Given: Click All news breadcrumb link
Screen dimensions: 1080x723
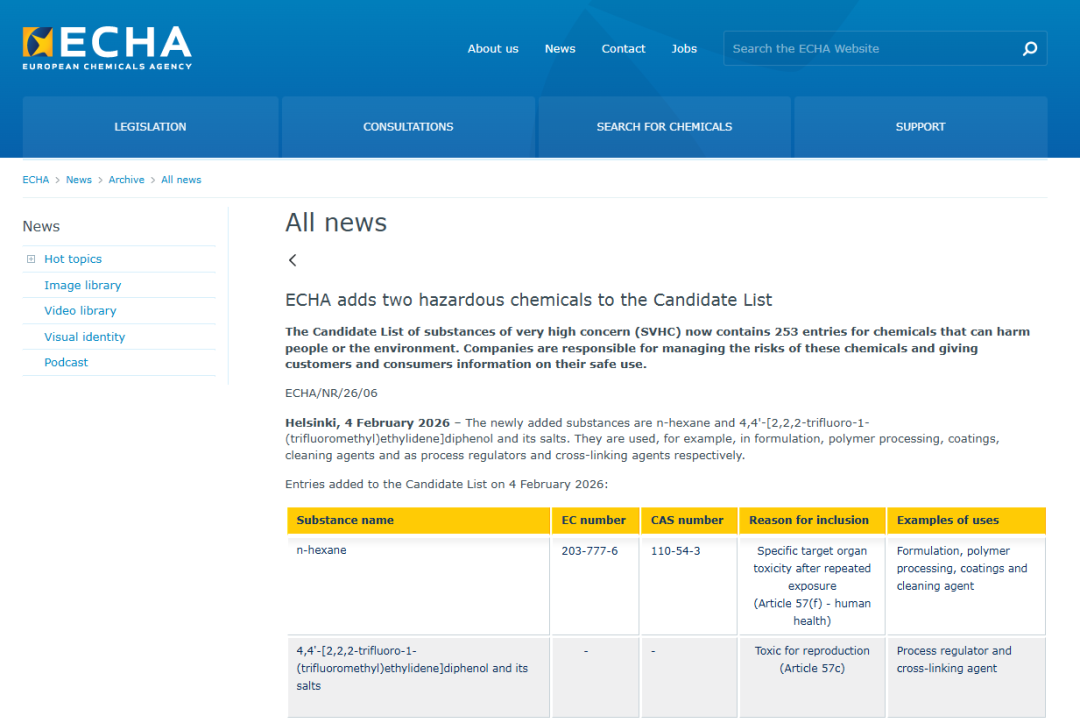Looking at the screenshot, I should point(181,180).
